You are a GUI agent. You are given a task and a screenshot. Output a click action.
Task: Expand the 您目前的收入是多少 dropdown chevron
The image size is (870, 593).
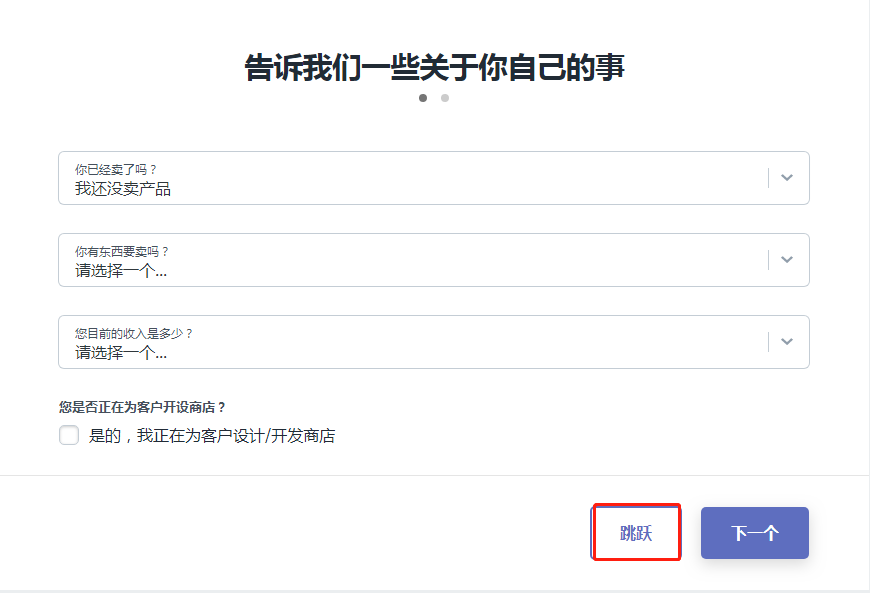(x=787, y=342)
